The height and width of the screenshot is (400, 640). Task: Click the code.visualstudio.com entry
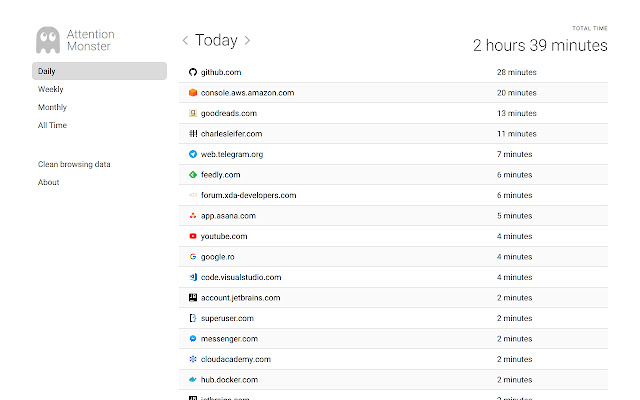[x=241, y=277]
